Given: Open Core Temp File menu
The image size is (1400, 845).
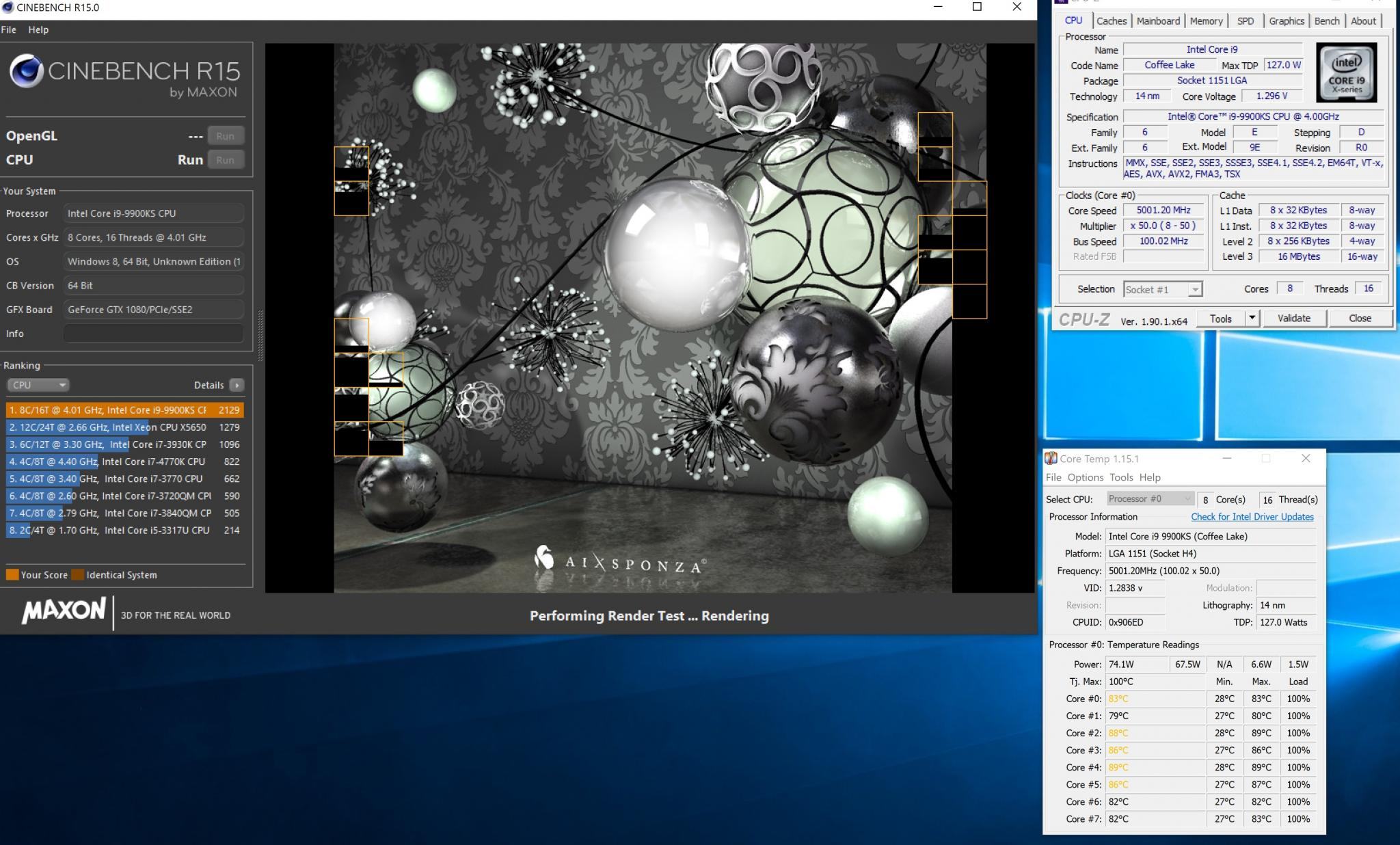Looking at the screenshot, I should click(1053, 477).
